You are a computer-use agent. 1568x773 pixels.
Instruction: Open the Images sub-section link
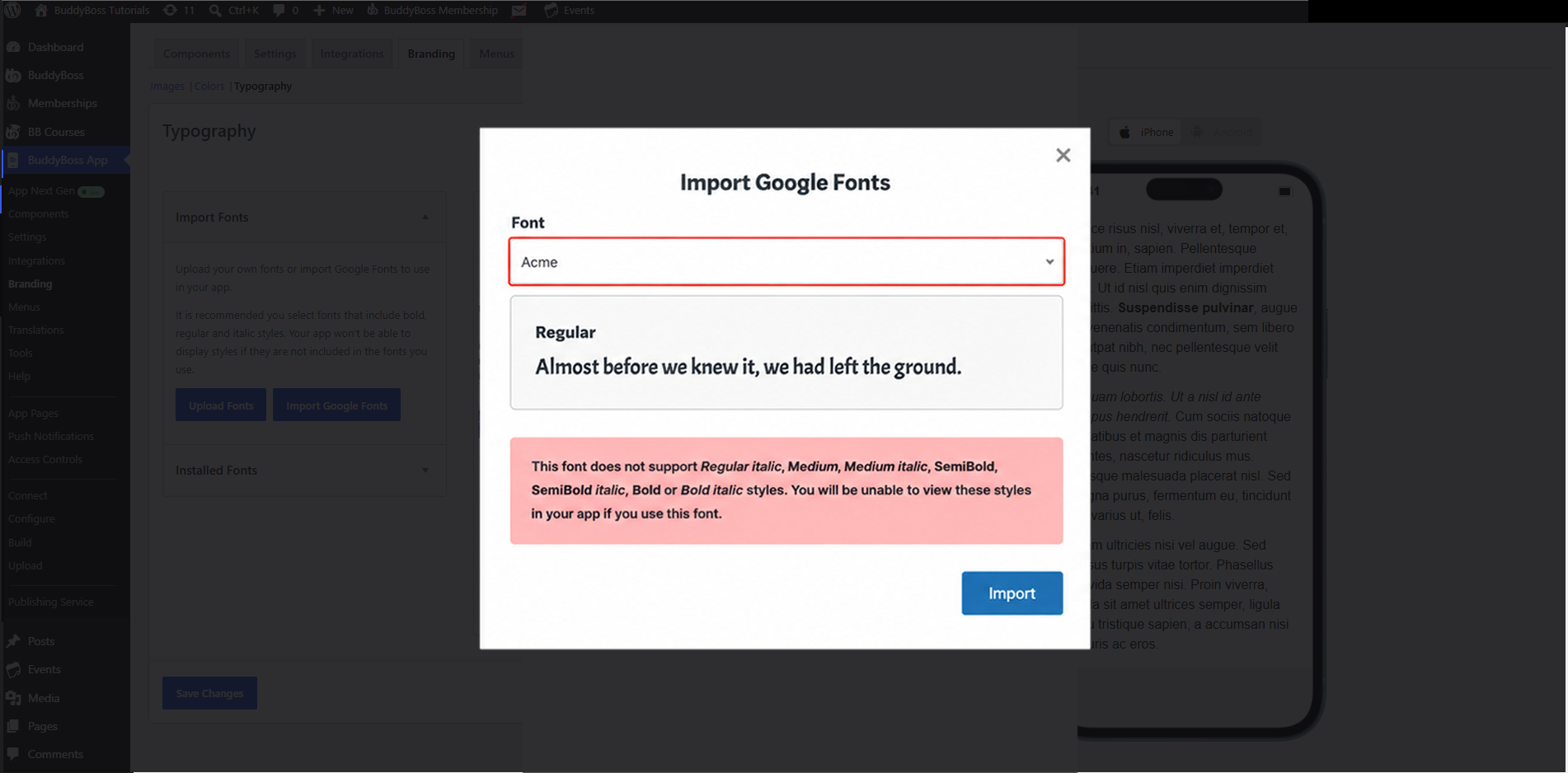167,86
